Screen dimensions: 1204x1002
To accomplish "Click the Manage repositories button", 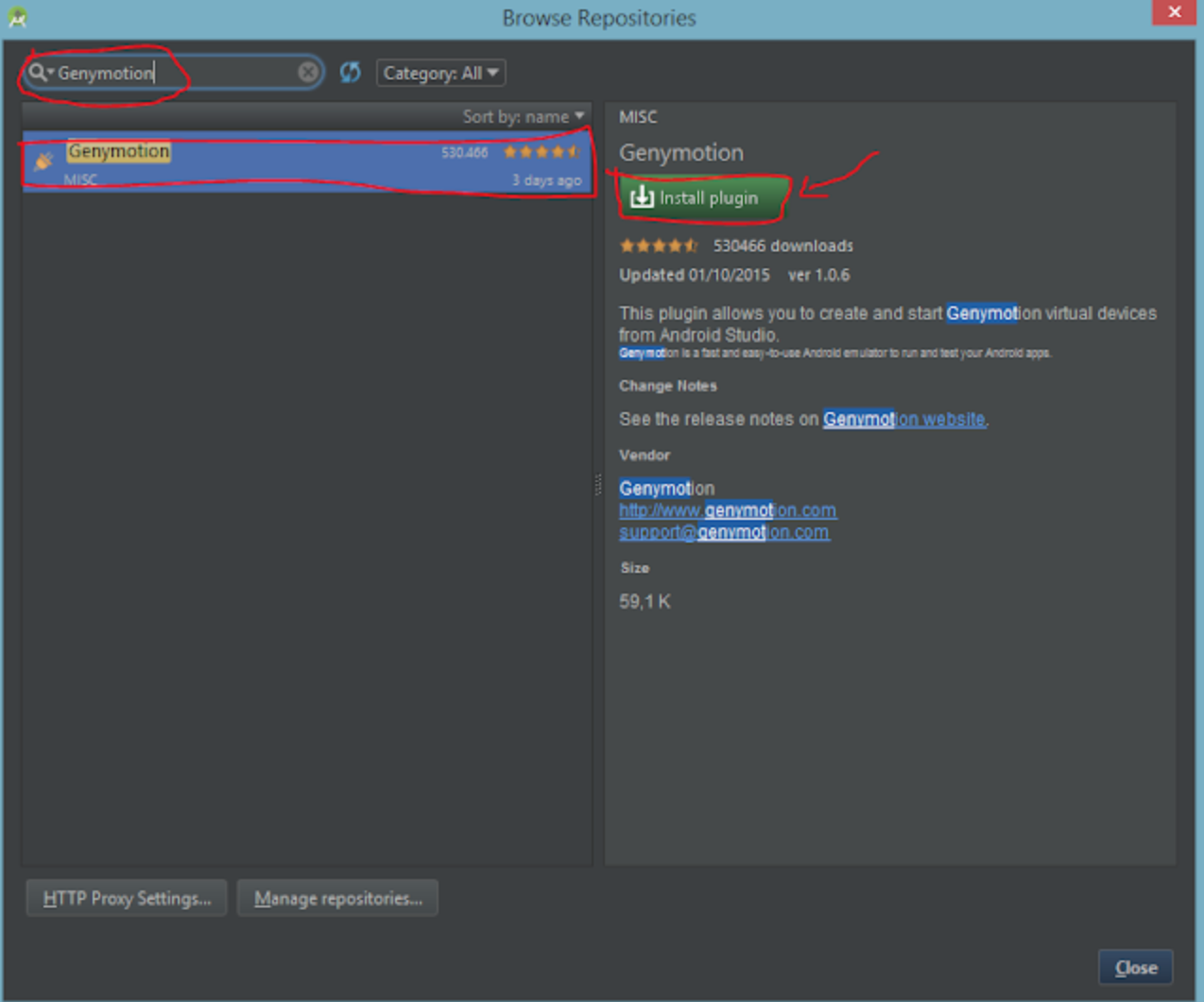I will click(337, 898).
